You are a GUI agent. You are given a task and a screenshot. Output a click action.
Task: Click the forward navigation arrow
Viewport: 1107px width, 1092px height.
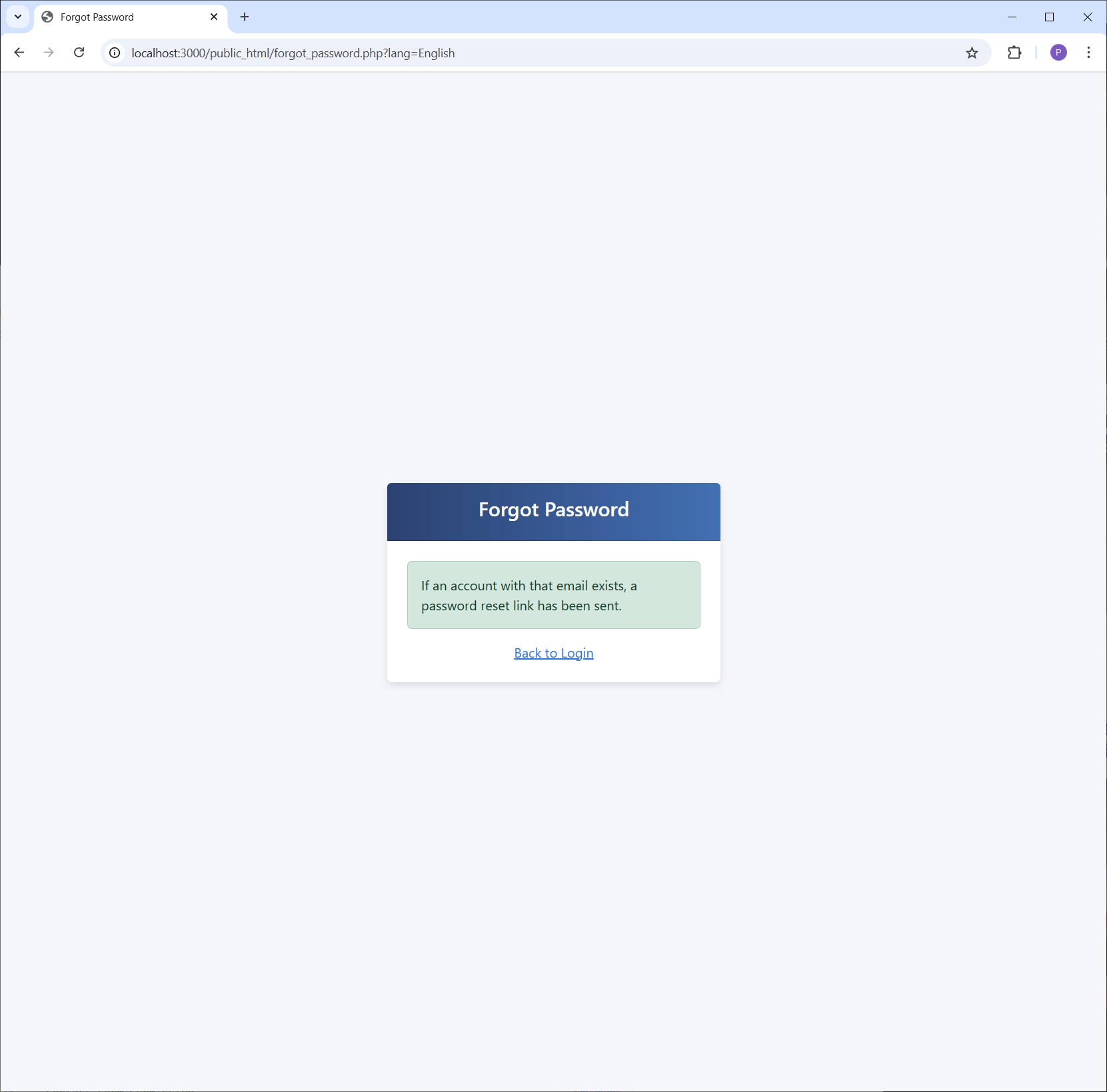[x=49, y=53]
